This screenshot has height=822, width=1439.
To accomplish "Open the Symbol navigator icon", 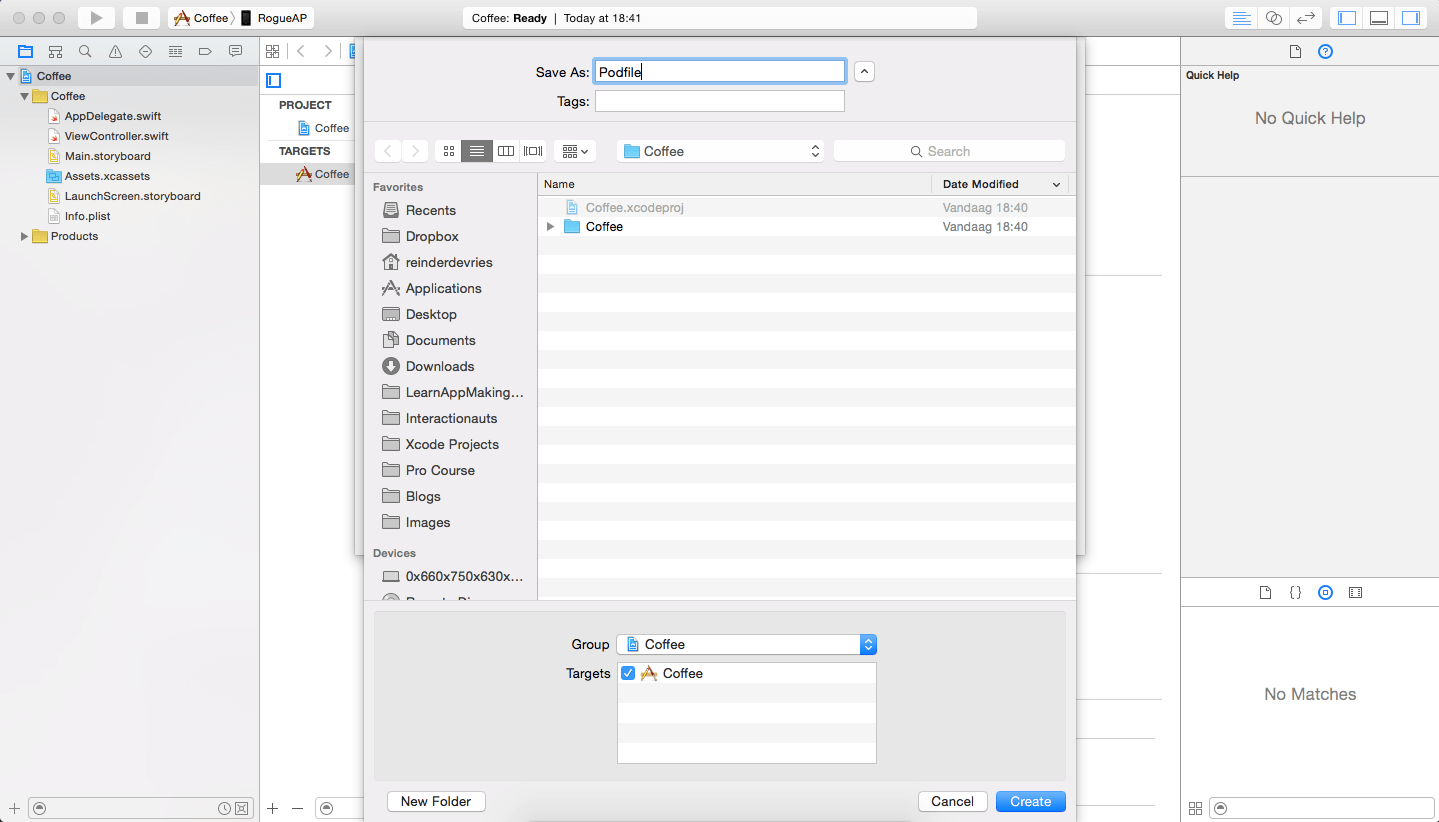I will point(56,51).
